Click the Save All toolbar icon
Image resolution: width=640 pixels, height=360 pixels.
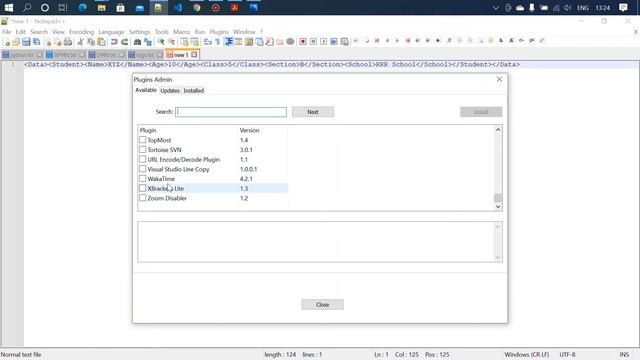click(36, 42)
